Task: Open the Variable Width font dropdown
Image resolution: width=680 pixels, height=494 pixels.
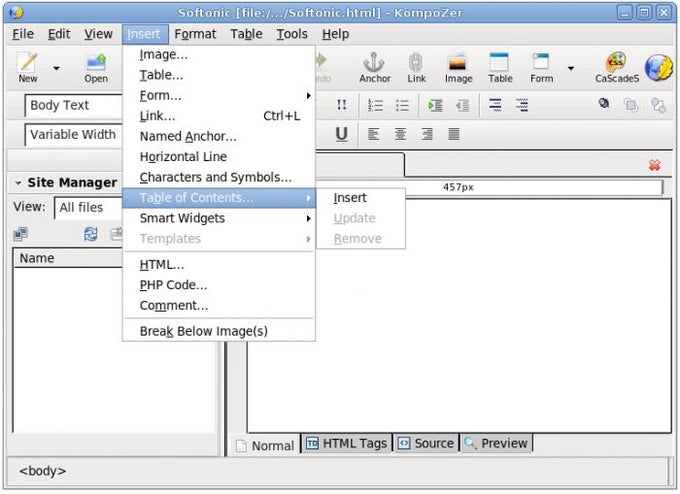Action: coord(73,134)
